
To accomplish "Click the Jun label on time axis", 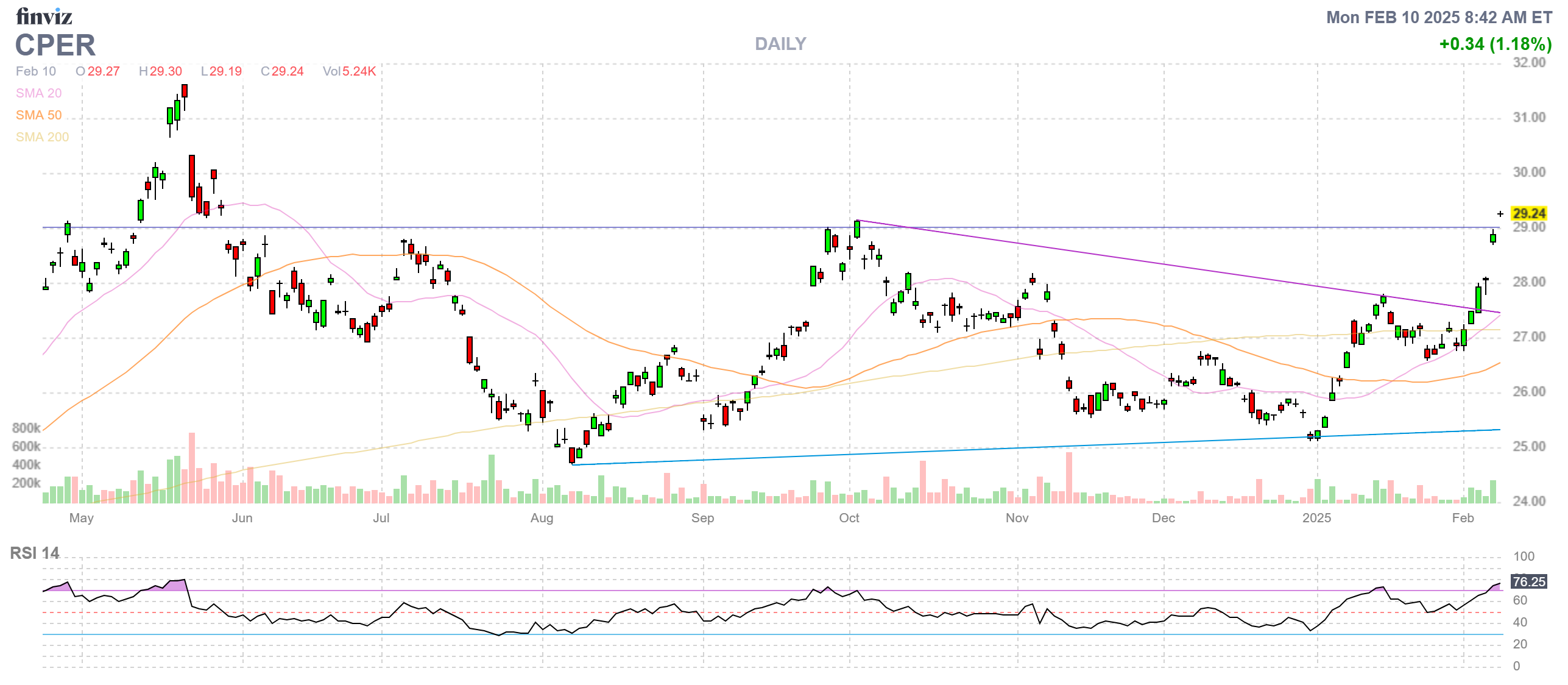I will click(x=242, y=518).
